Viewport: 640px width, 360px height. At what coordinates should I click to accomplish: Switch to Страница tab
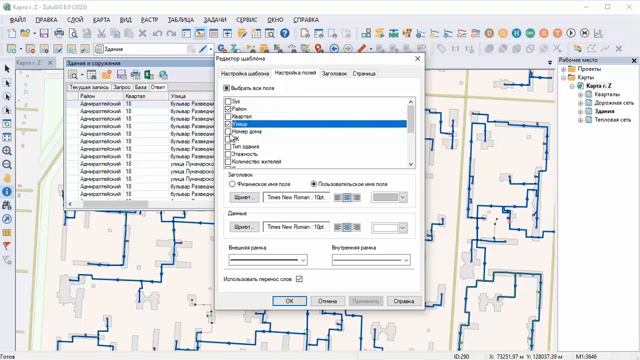364,73
